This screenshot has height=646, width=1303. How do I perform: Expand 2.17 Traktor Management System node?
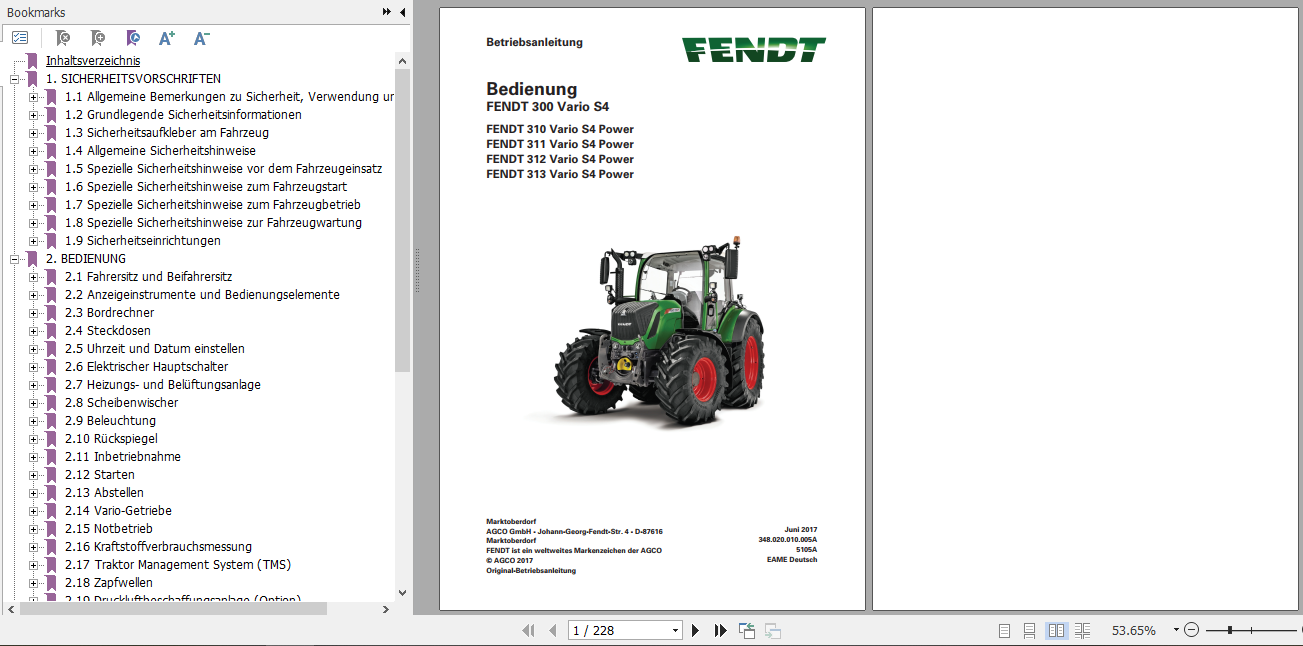[x=33, y=564]
